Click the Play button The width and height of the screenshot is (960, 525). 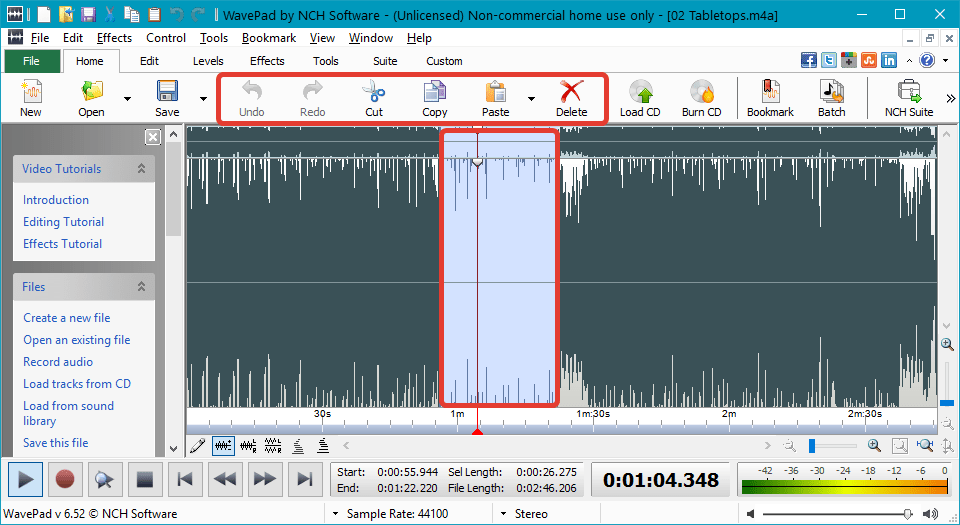(25, 479)
